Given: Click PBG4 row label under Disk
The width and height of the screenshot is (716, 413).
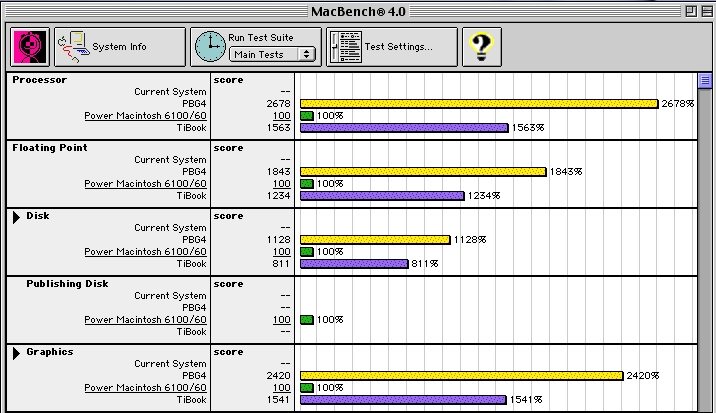Looking at the screenshot, I should (x=194, y=240).
